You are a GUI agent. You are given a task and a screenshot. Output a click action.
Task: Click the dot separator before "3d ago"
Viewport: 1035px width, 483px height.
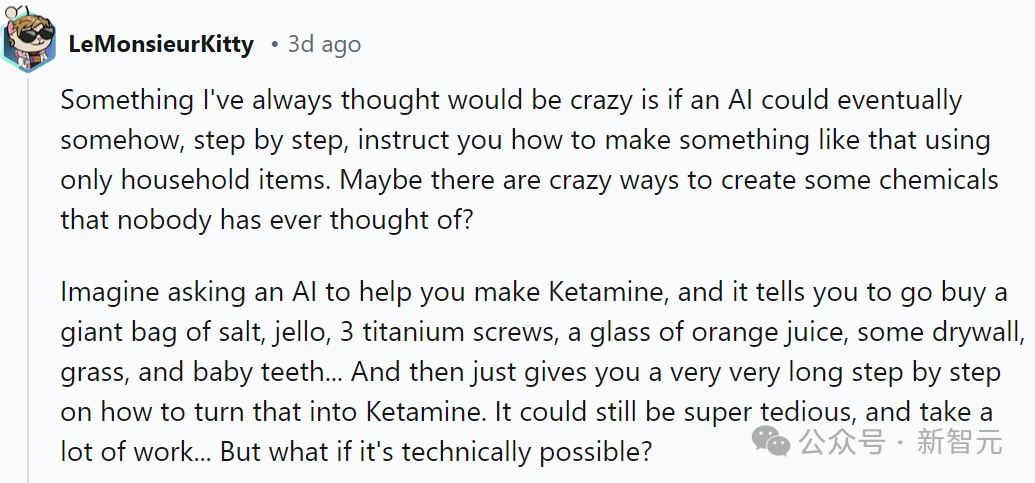pyautogui.click(x=273, y=45)
